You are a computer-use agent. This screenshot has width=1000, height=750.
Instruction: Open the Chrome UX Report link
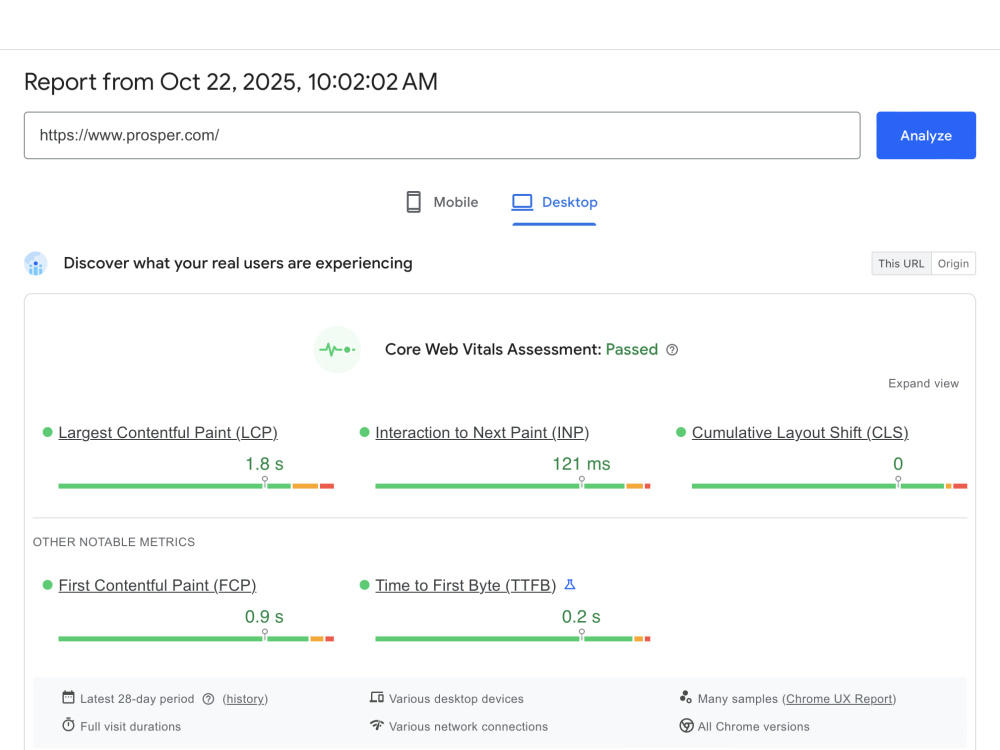tap(839, 699)
